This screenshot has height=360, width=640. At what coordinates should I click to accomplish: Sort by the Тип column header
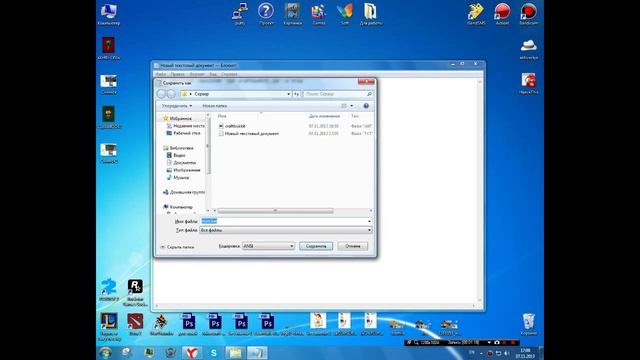tap(355, 116)
